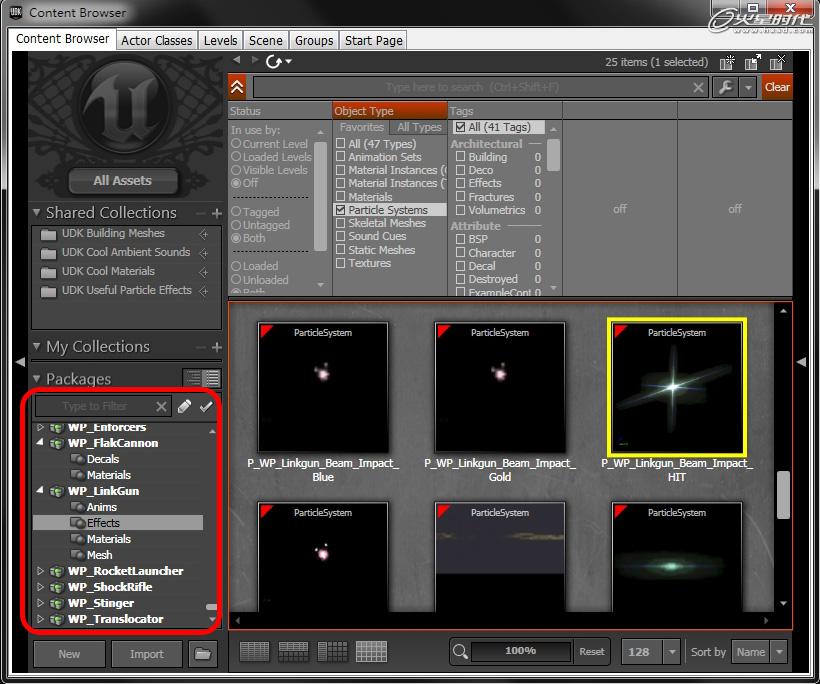This screenshot has width=820, height=684.
Task: Open the package folder browse icon
Action: (x=203, y=654)
